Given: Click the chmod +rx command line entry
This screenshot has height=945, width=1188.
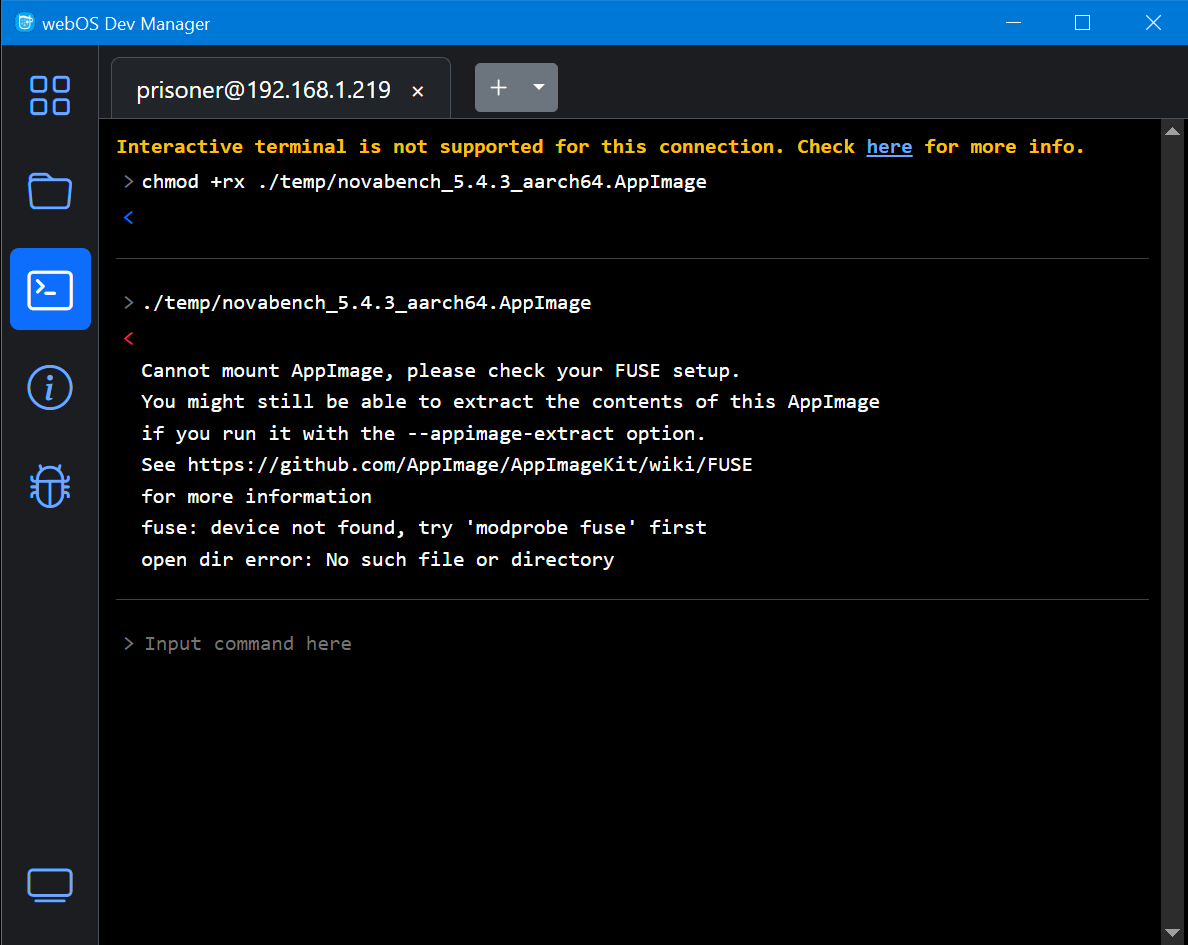Looking at the screenshot, I should coord(424,182).
